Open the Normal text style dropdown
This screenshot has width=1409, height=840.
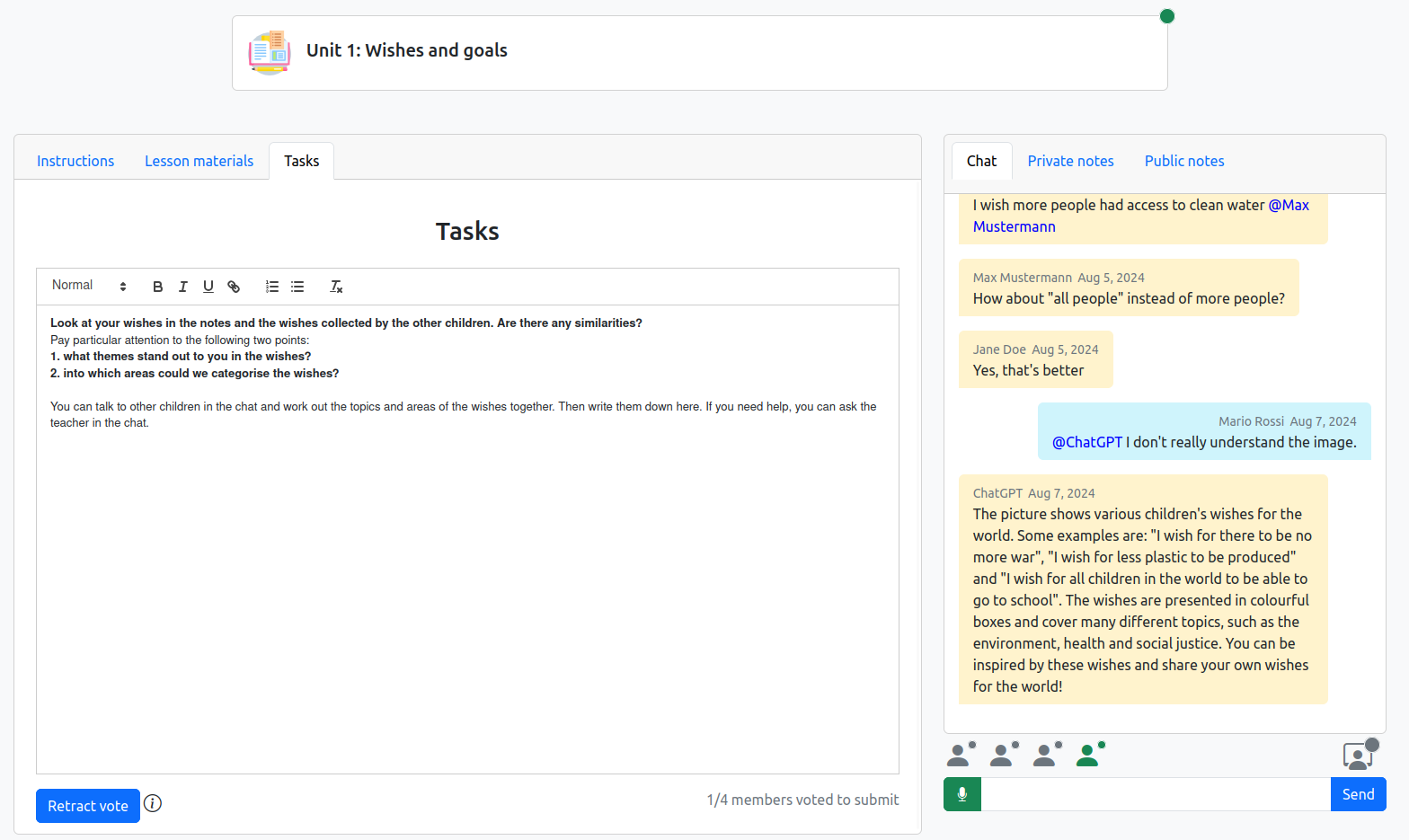[89, 286]
